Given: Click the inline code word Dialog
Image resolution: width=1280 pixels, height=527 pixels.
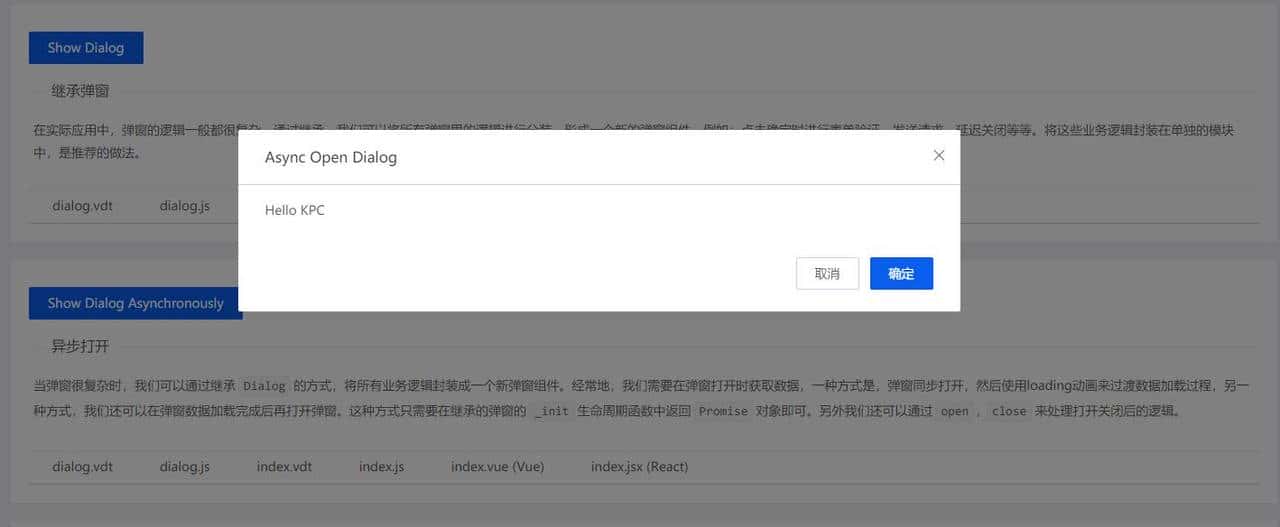Looking at the screenshot, I should pos(264,386).
